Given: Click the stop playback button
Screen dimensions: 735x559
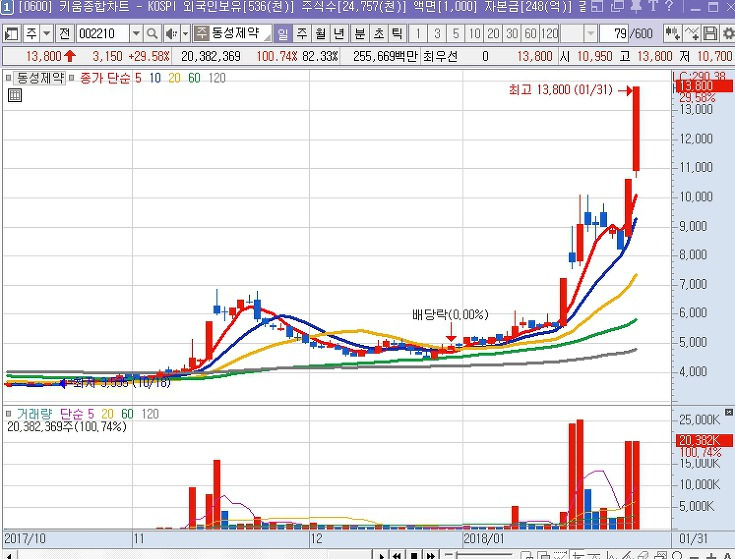Looking at the screenshot, I should pyautogui.click(x=414, y=555).
